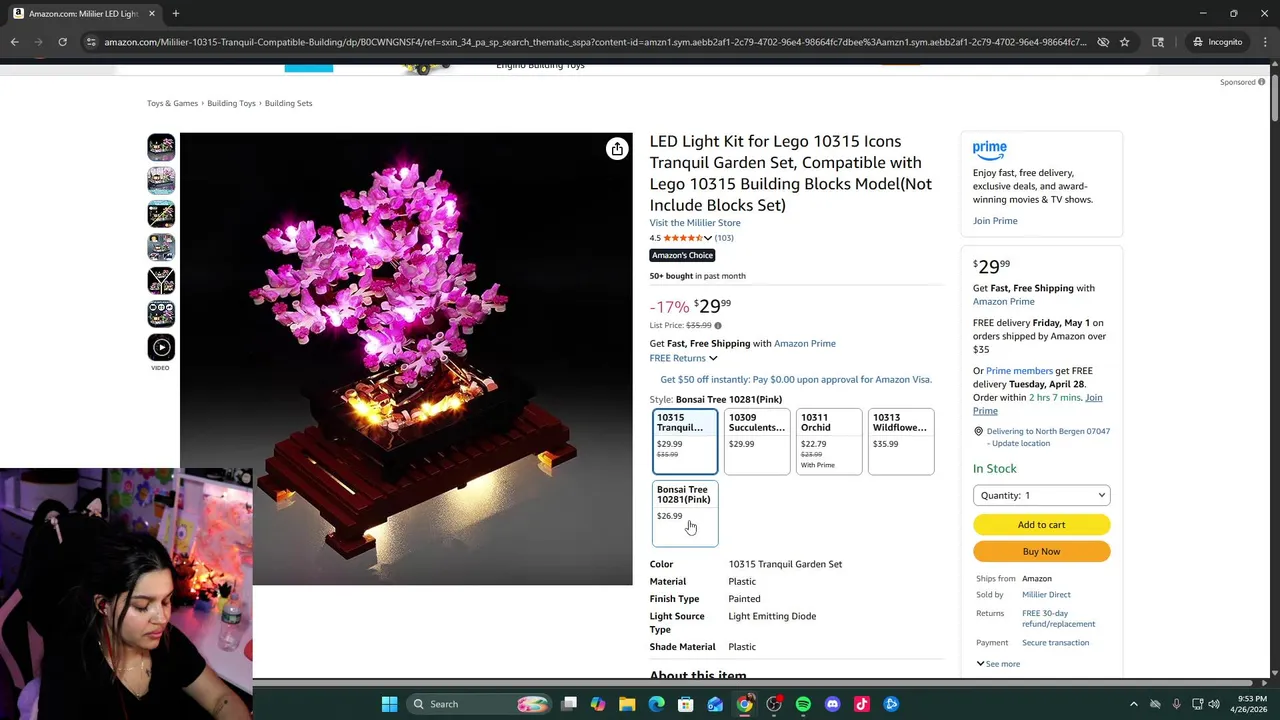The image size is (1280, 720).
Task: Open the side panel icon in toolbar
Action: point(1158,42)
